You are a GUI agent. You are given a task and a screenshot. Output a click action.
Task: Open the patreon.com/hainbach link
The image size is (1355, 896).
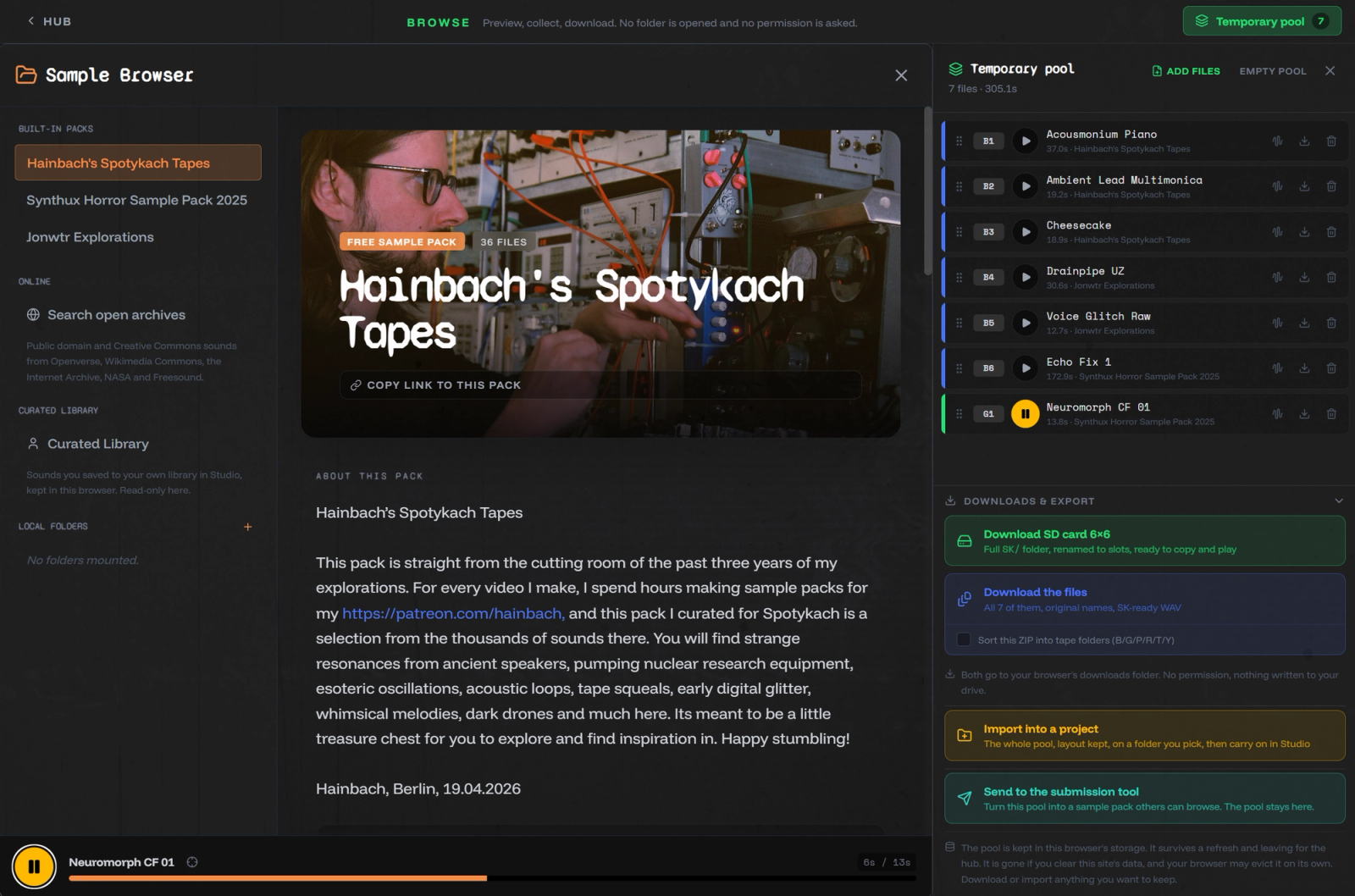coord(453,613)
